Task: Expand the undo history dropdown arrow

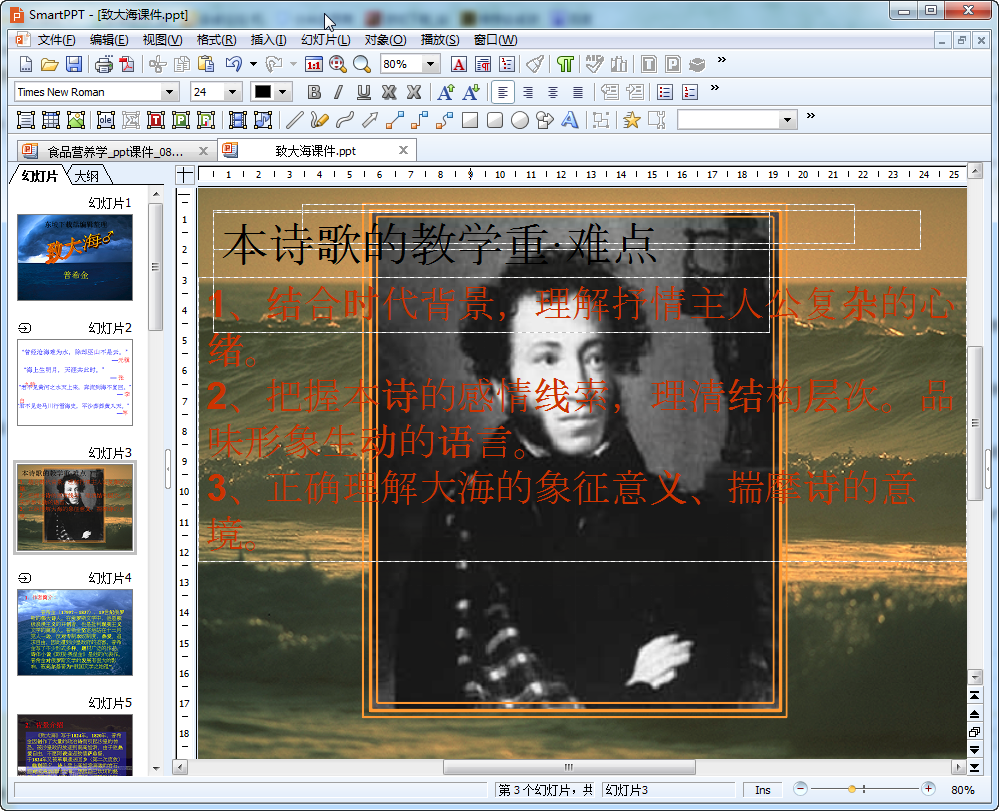Action: [253, 64]
